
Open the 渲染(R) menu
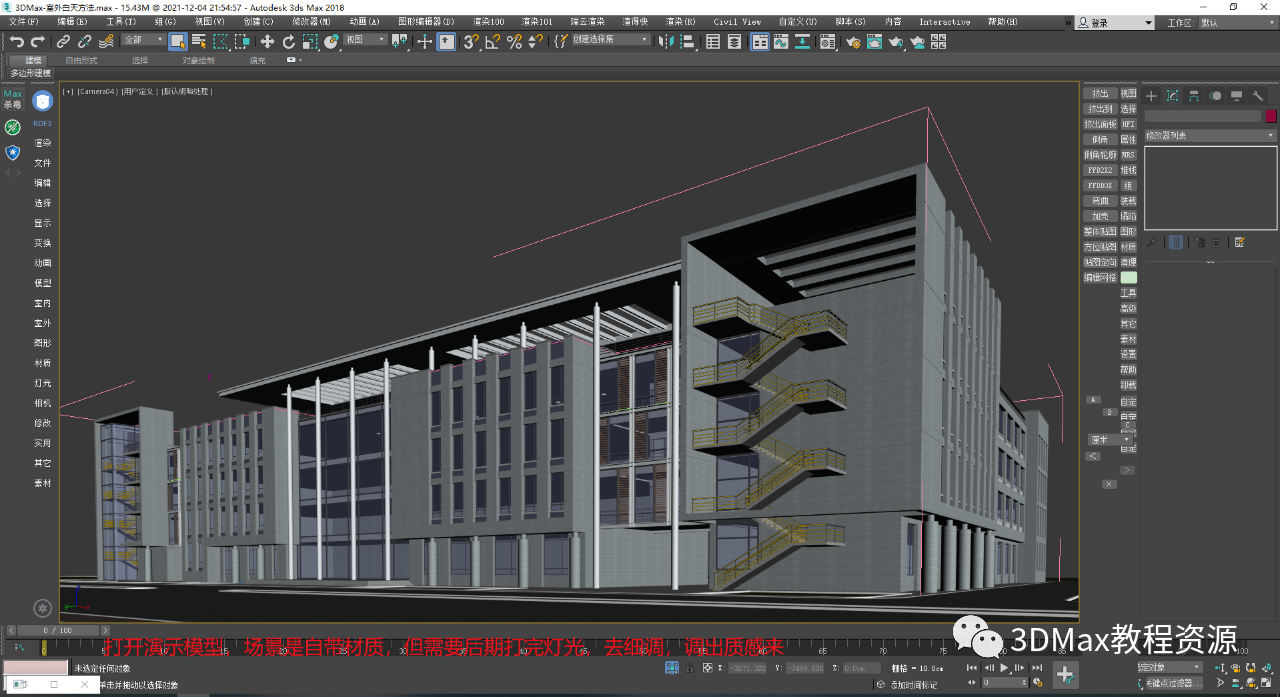pyautogui.click(x=680, y=21)
